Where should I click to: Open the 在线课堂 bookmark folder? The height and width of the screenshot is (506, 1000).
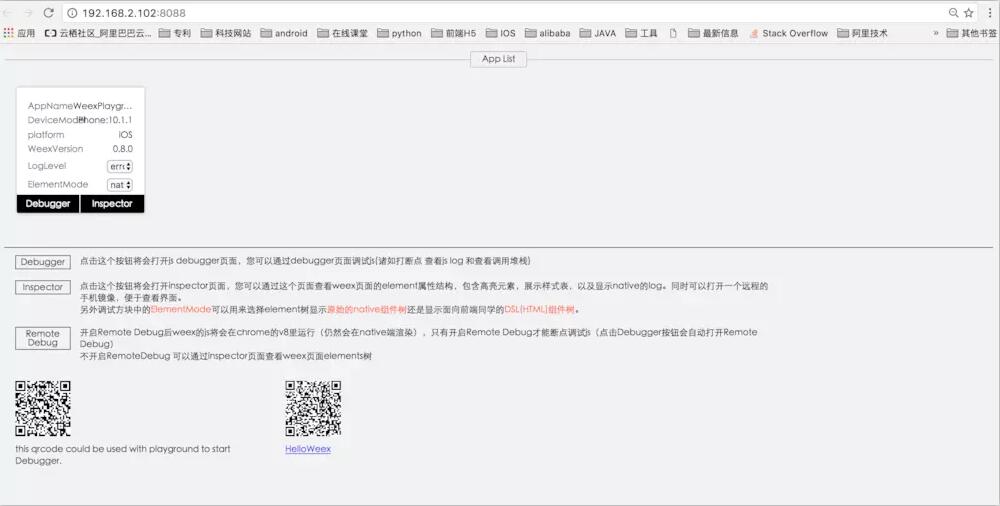(342, 33)
